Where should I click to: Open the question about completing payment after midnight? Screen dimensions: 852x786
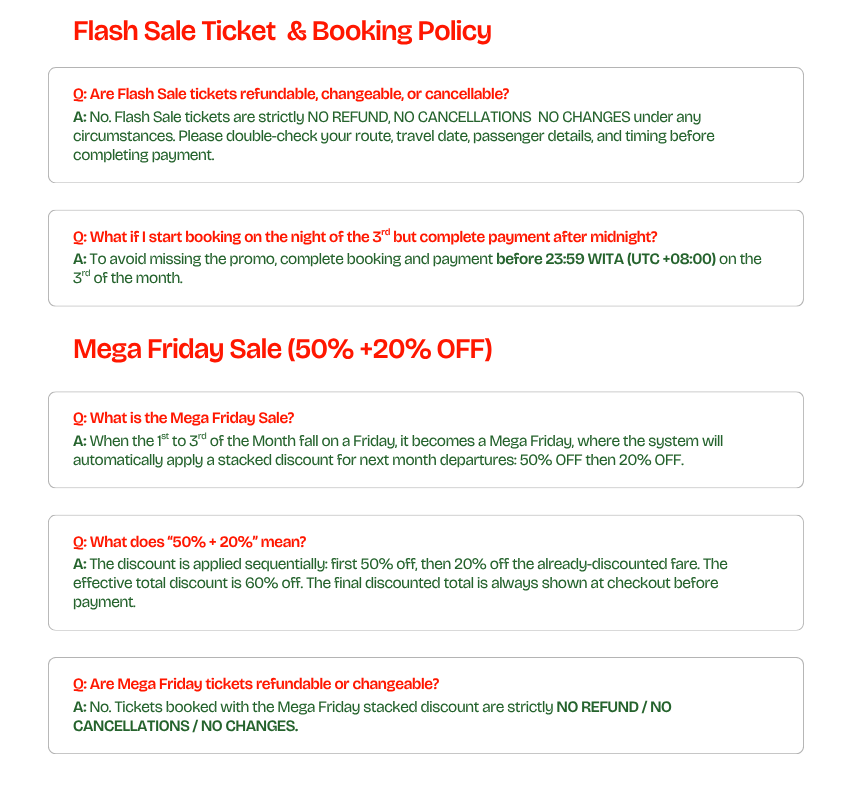[365, 237]
